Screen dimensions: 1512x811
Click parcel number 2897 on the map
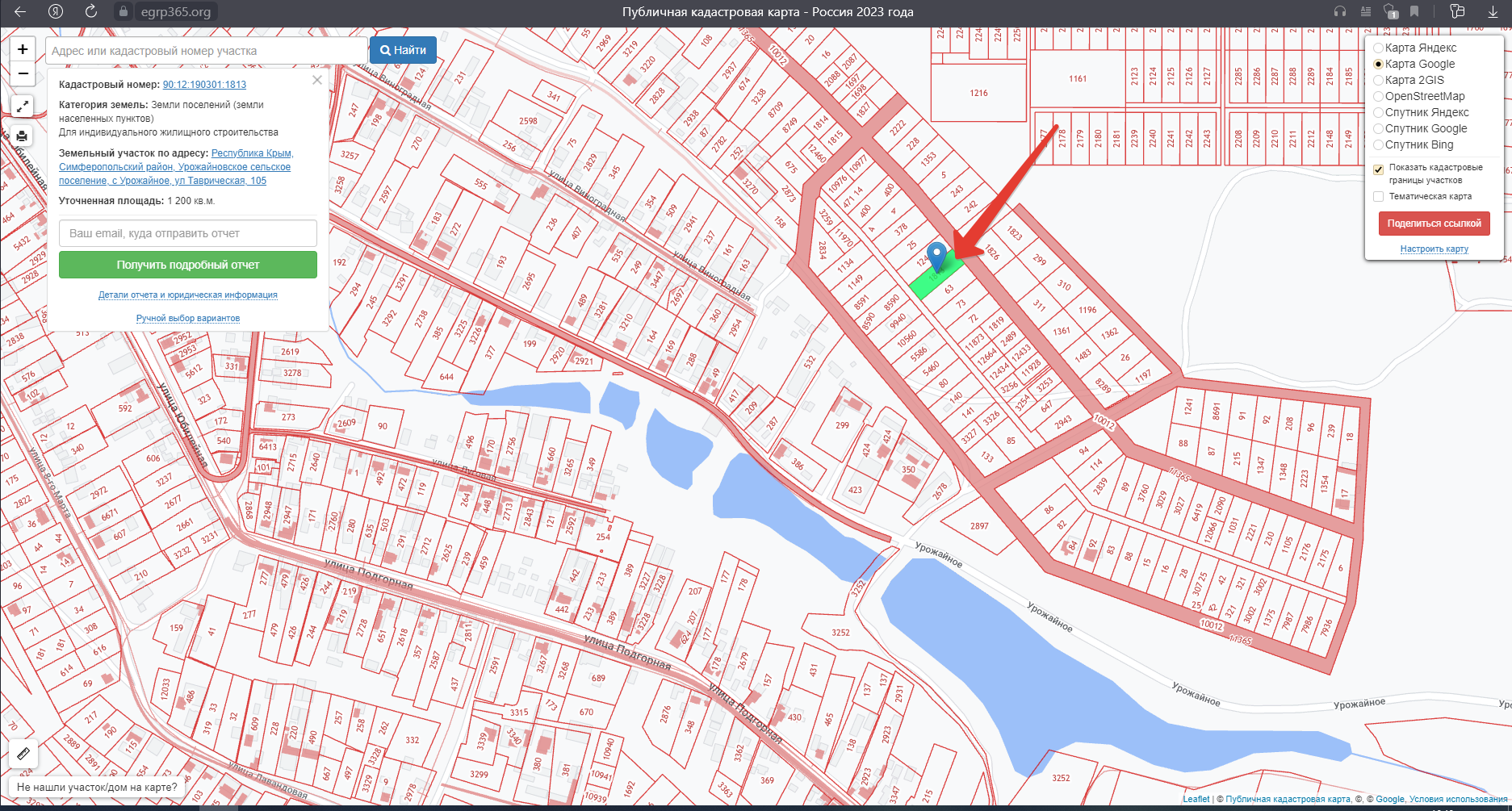(x=979, y=526)
